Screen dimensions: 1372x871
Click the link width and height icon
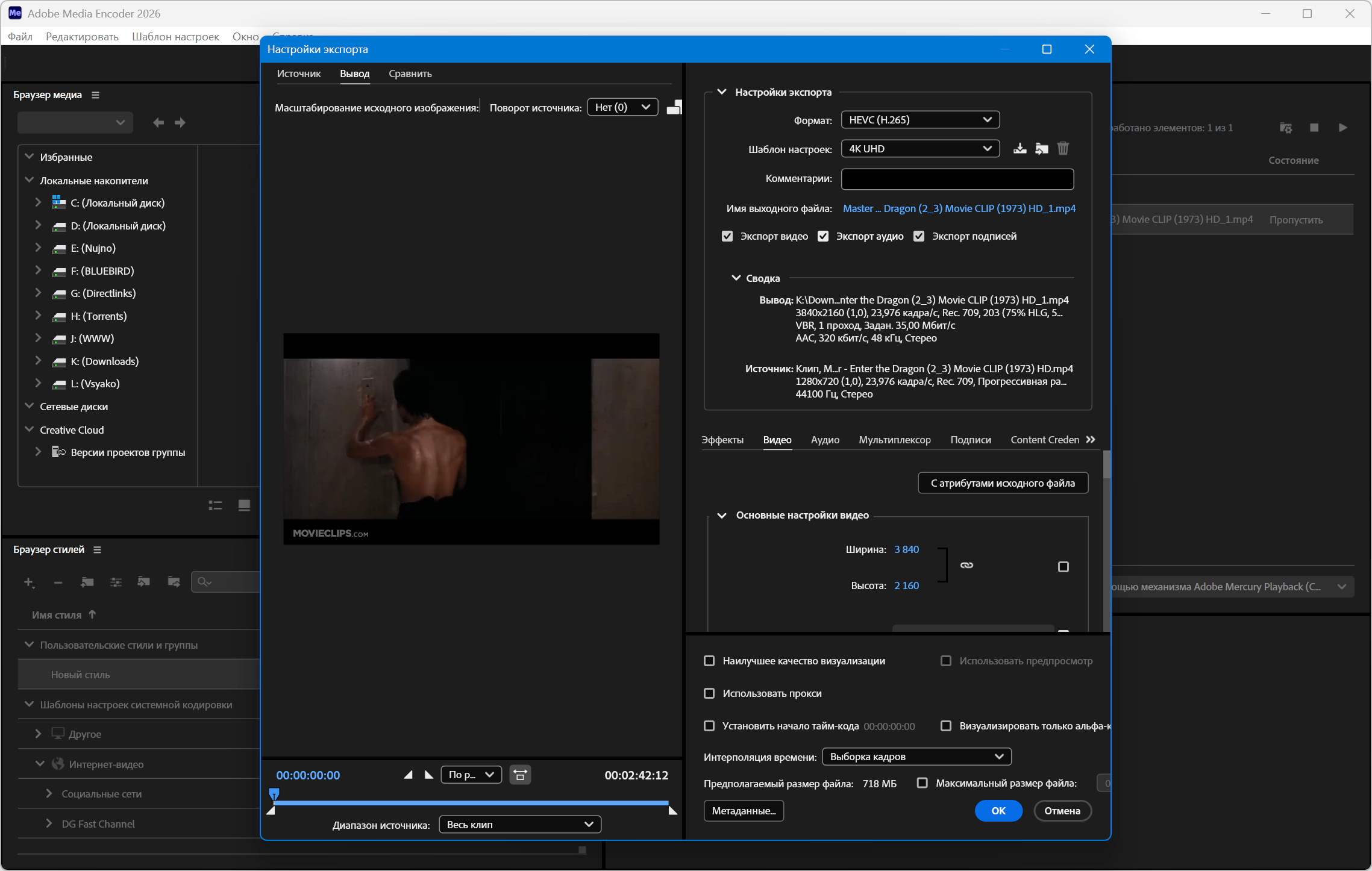pos(966,566)
